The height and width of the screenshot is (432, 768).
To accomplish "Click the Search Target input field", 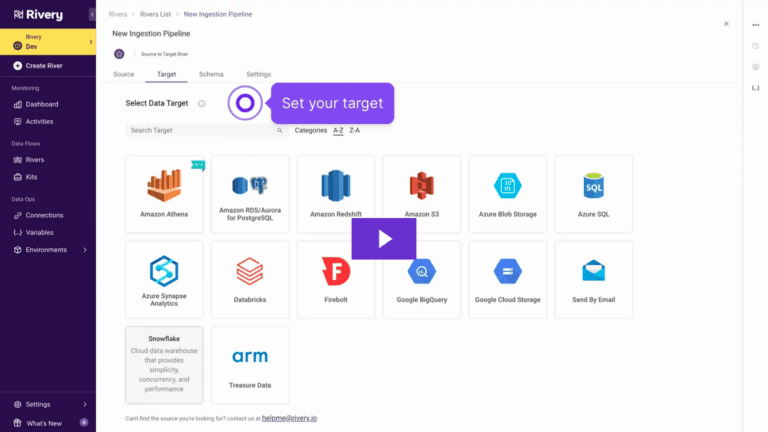I will pyautogui.click(x=200, y=130).
